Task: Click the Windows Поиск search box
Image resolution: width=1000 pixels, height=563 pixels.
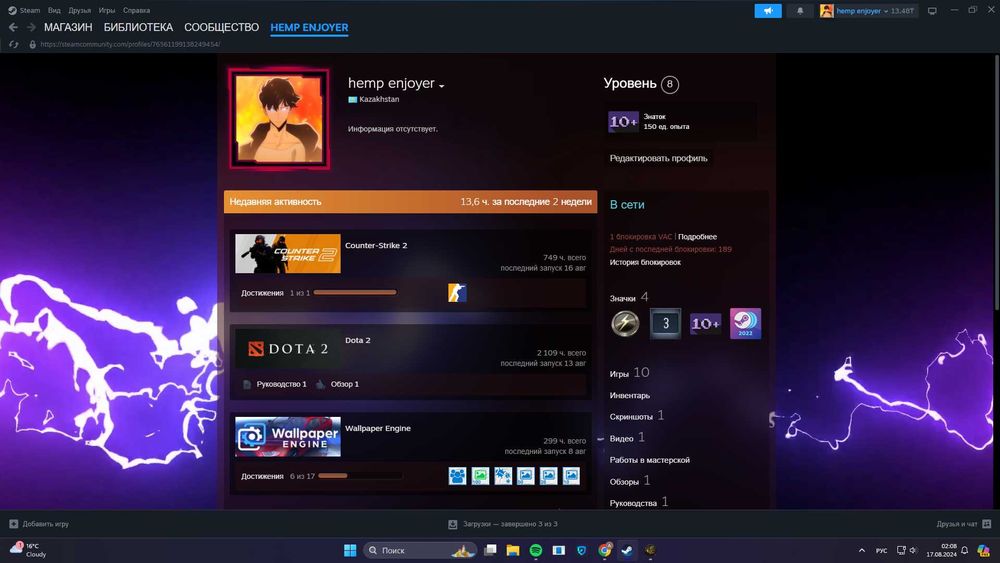Action: point(420,550)
